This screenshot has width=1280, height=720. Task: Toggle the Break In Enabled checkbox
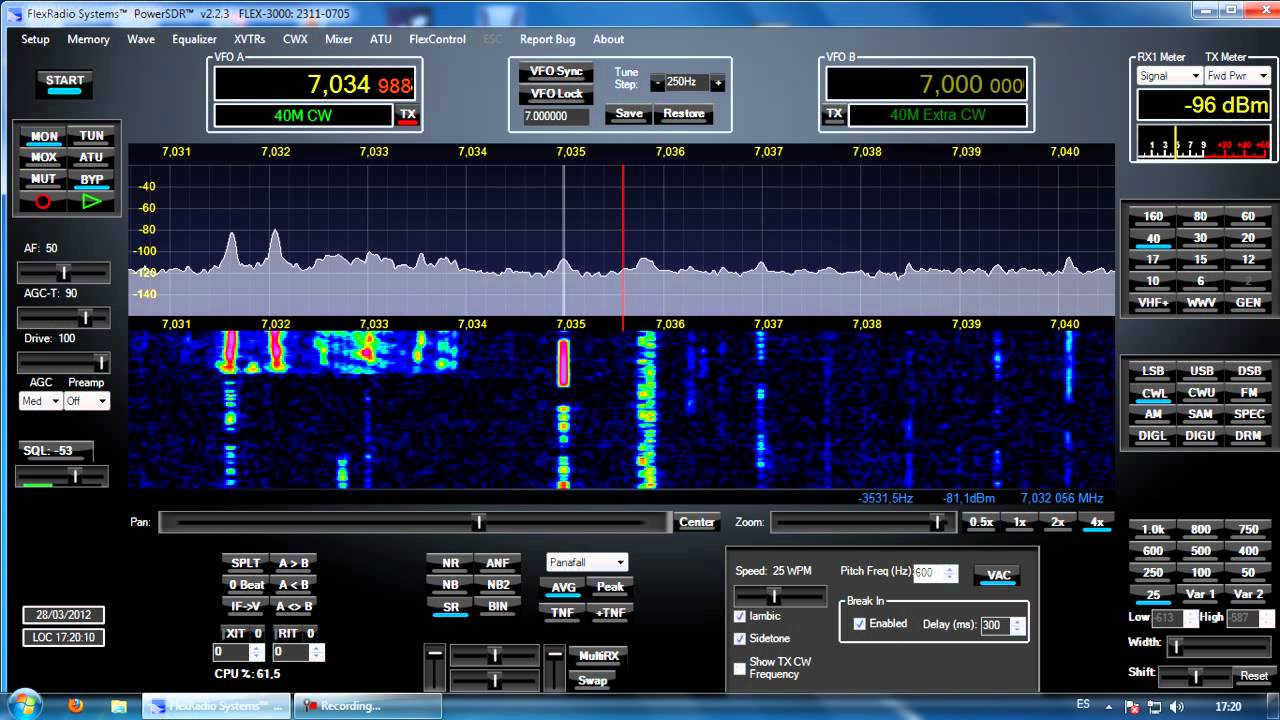[x=859, y=624]
